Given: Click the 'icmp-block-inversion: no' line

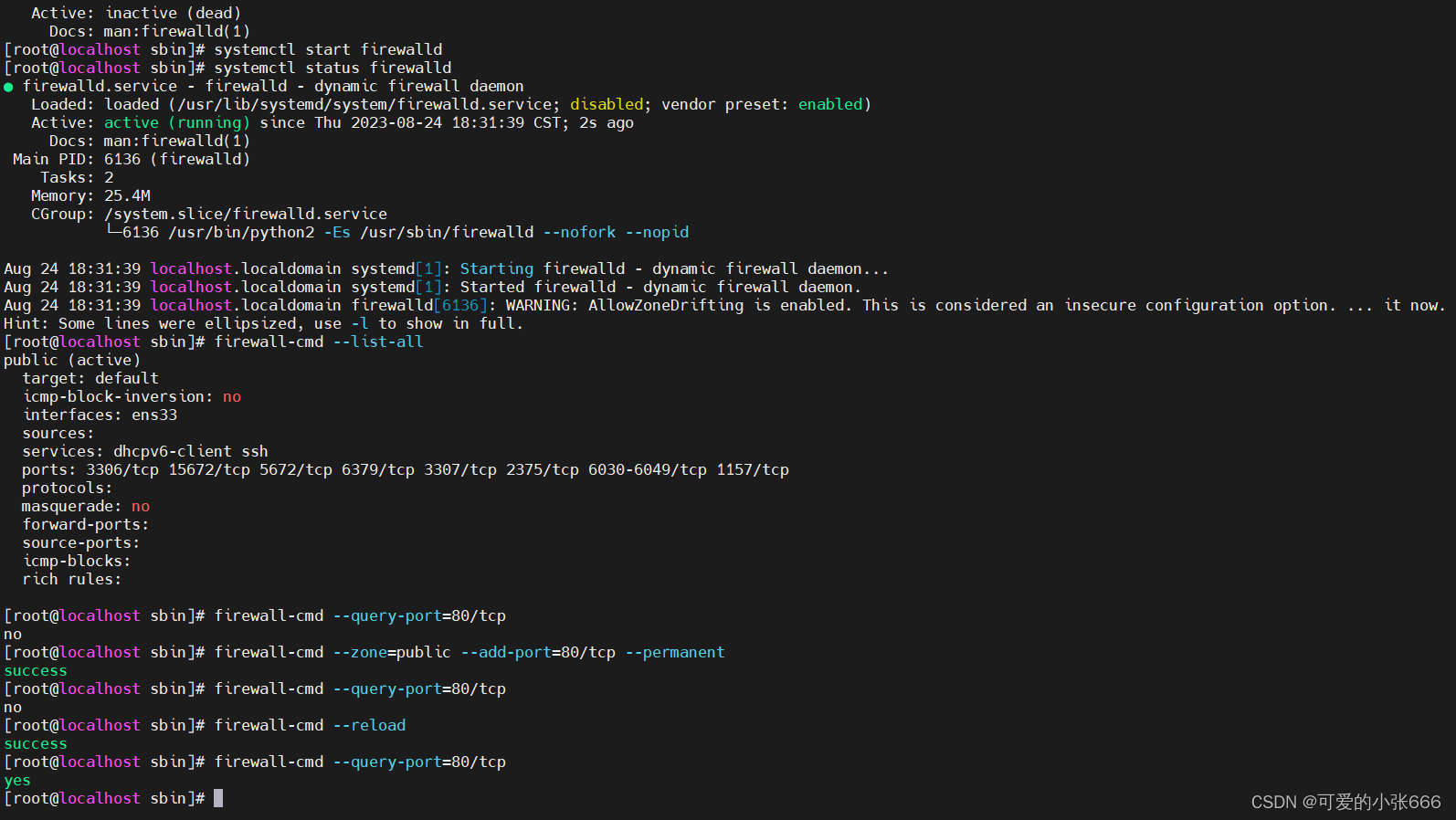Looking at the screenshot, I should (x=132, y=396).
